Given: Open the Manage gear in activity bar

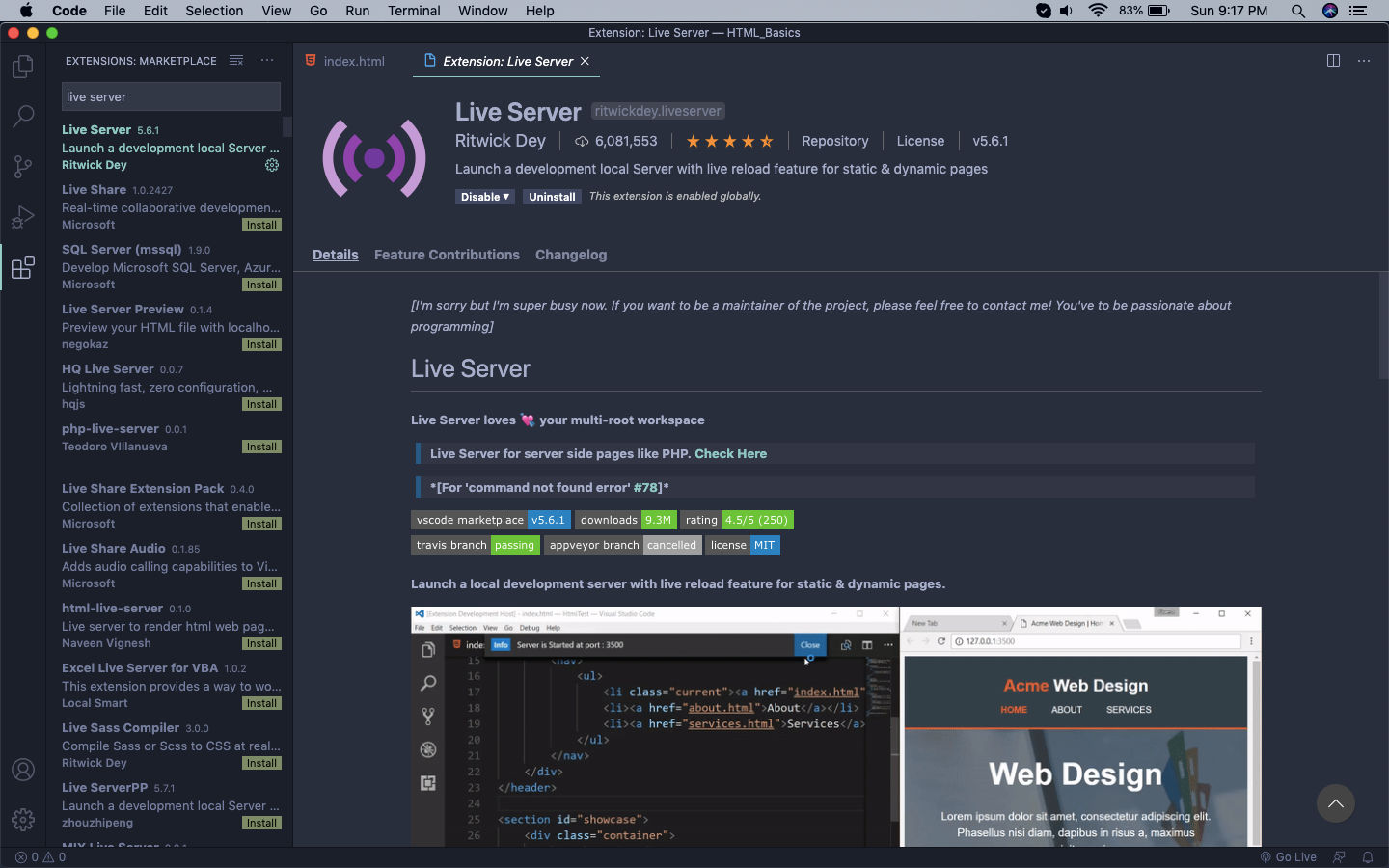Looking at the screenshot, I should pos(23,820).
